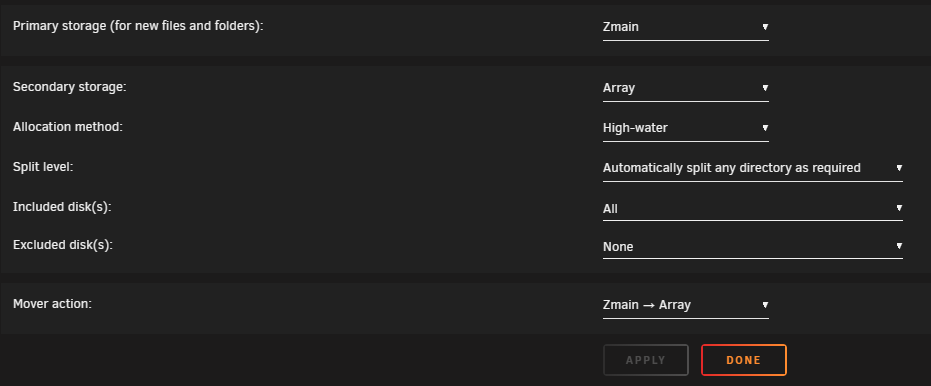Open the Mover action Zmain → Array dropdown
The image size is (931, 386).
[x=685, y=305]
